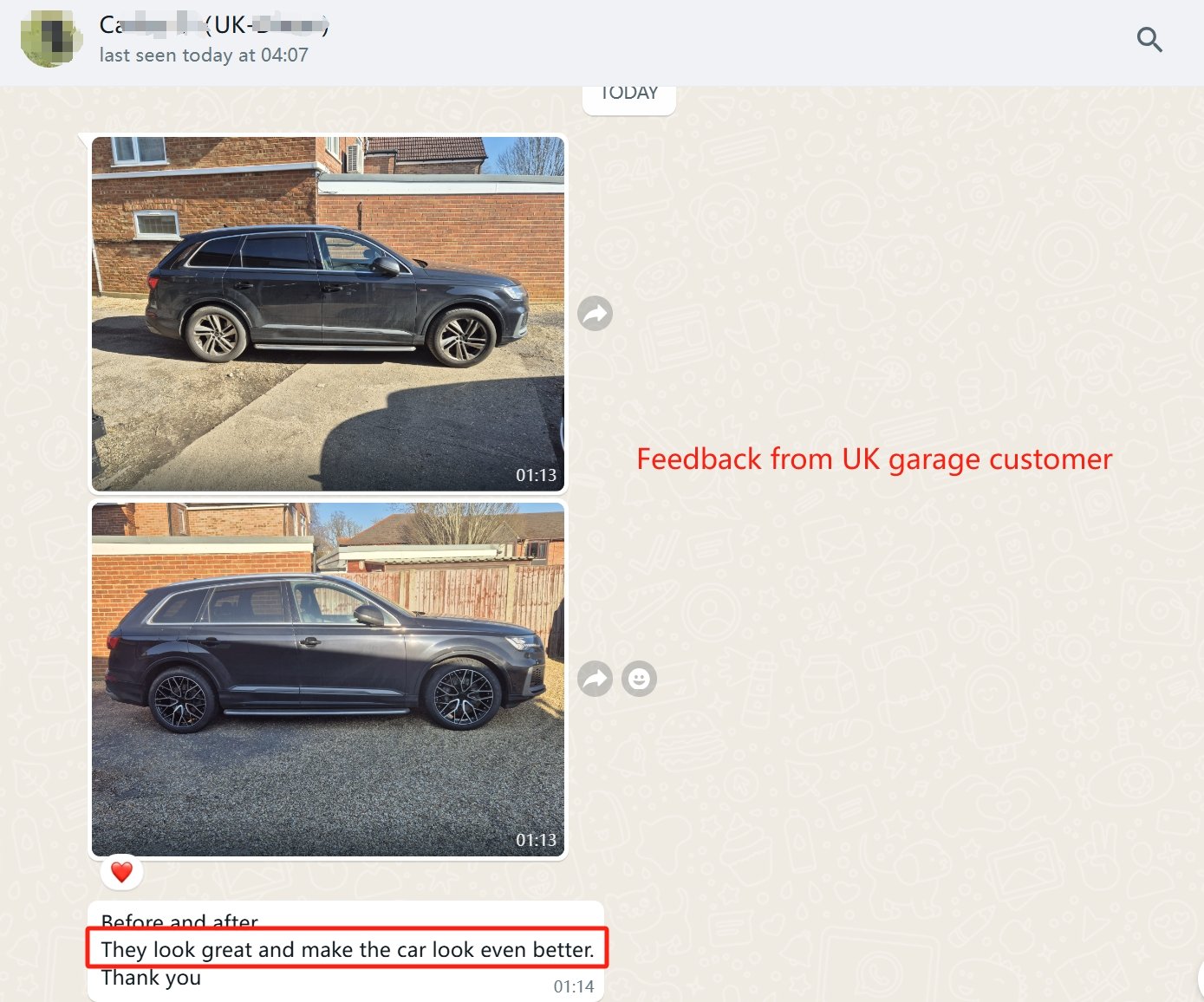The height and width of the screenshot is (1002, 1204).
Task: Click the new black alloy front wheel in second photo
Action: 463,697
